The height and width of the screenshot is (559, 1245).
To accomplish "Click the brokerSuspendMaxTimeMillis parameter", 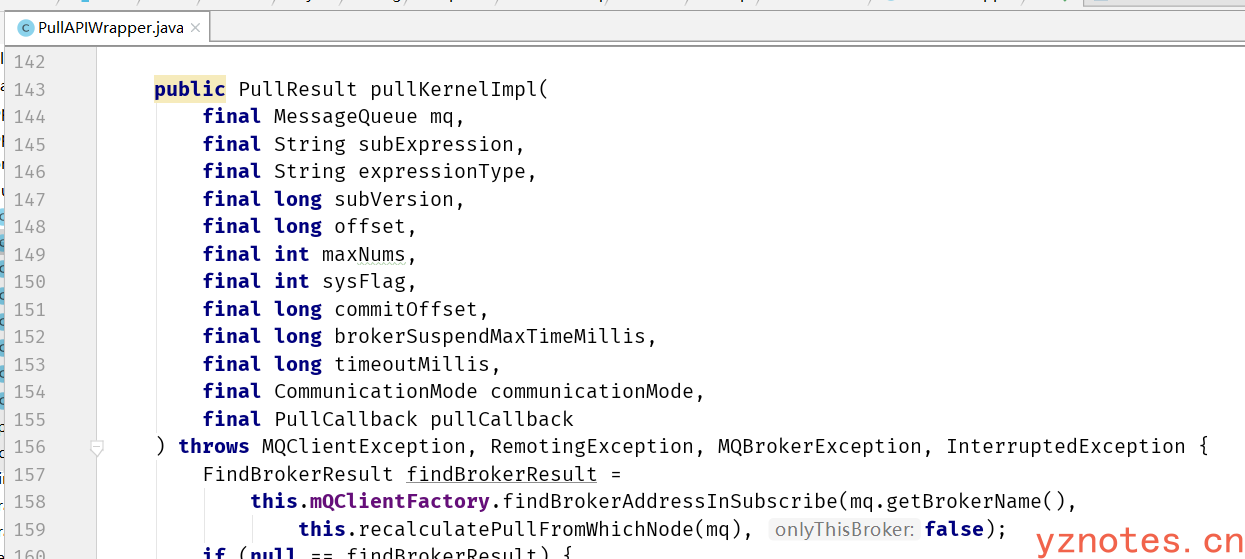I will (489, 336).
